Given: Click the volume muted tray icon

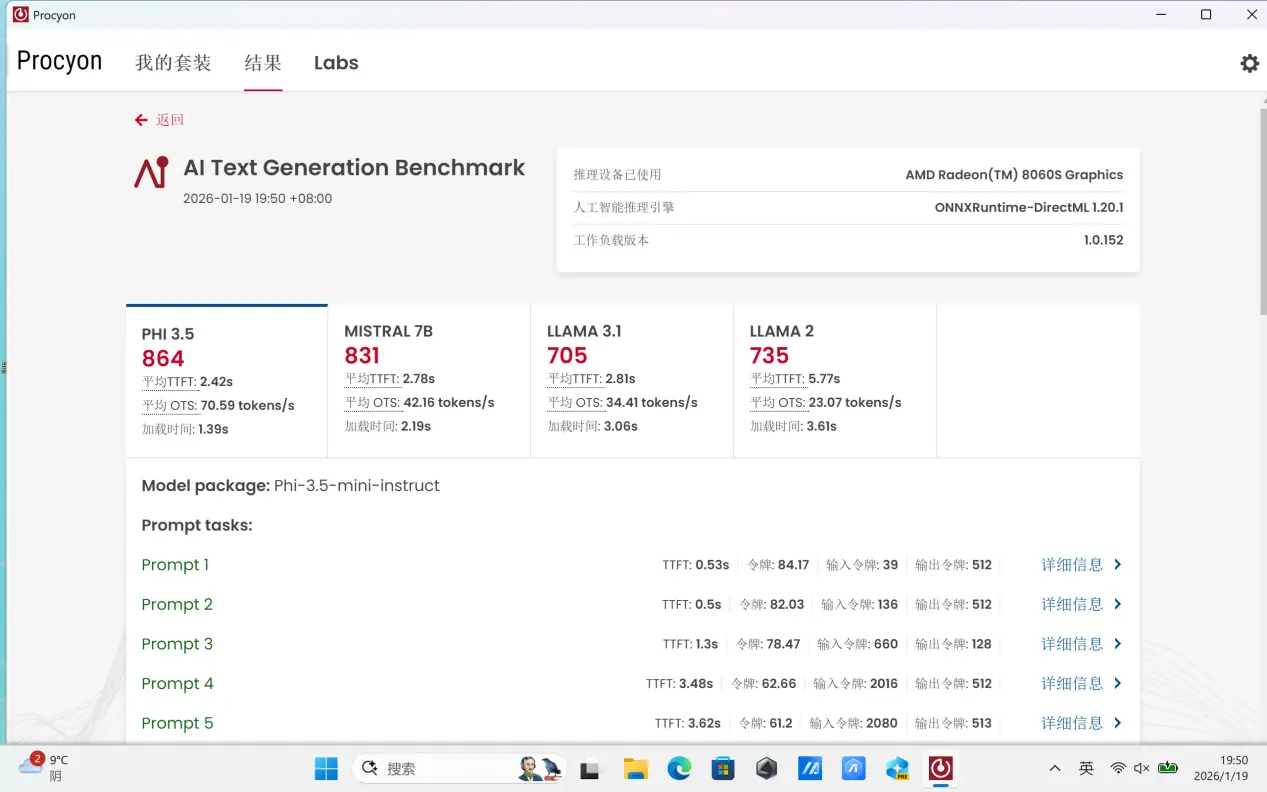Looking at the screenshot, I should (x=1142, y=768).
